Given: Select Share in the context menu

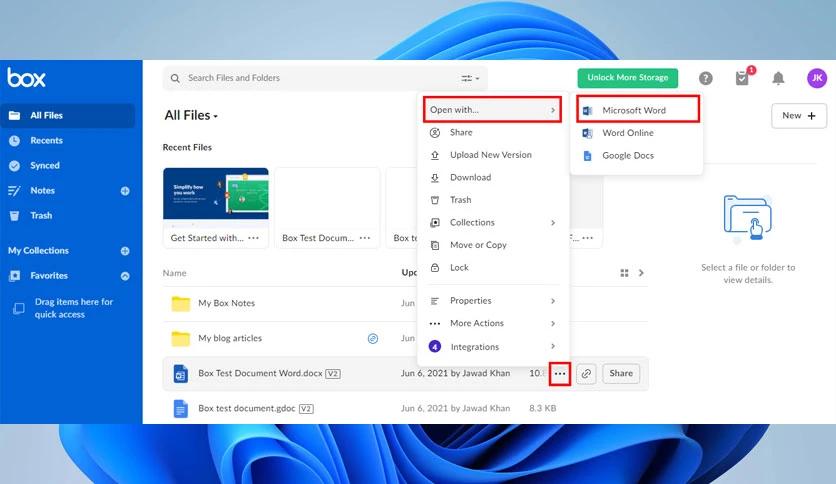Looking at the screenshot, I should (492, 132).
